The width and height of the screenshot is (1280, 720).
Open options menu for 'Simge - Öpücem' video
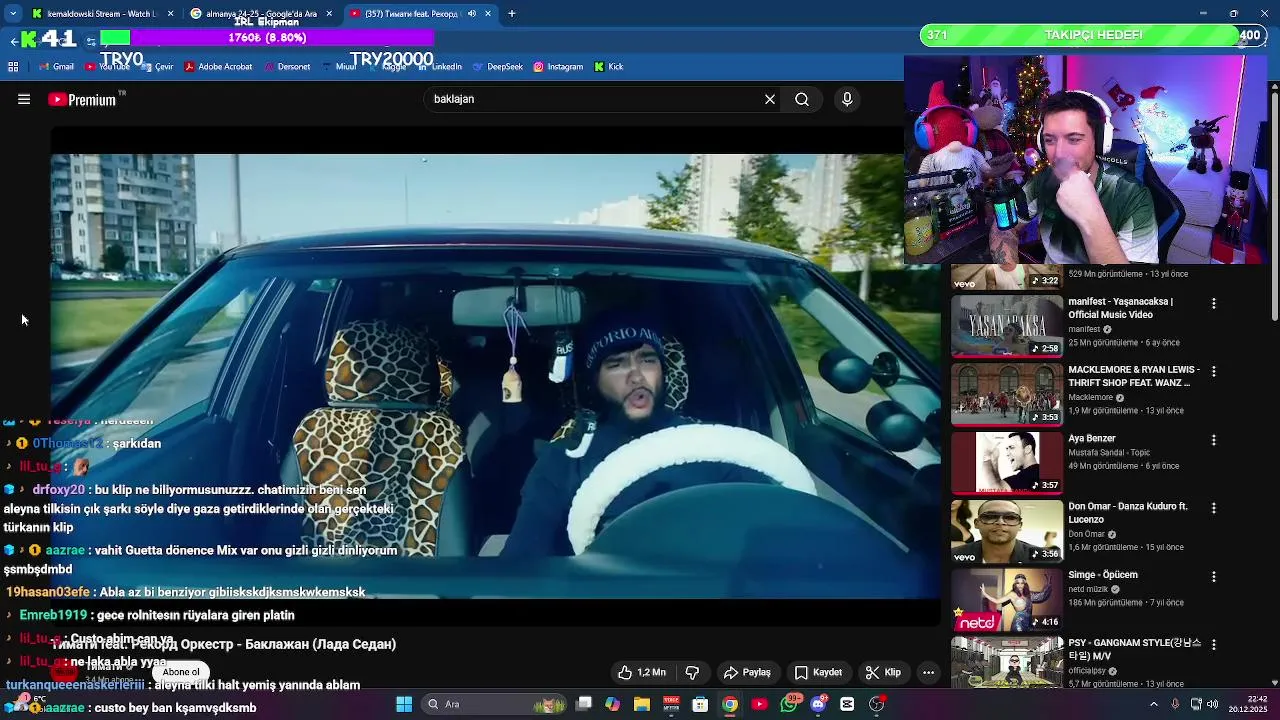pyautogui.click(x=1214, y=577)
